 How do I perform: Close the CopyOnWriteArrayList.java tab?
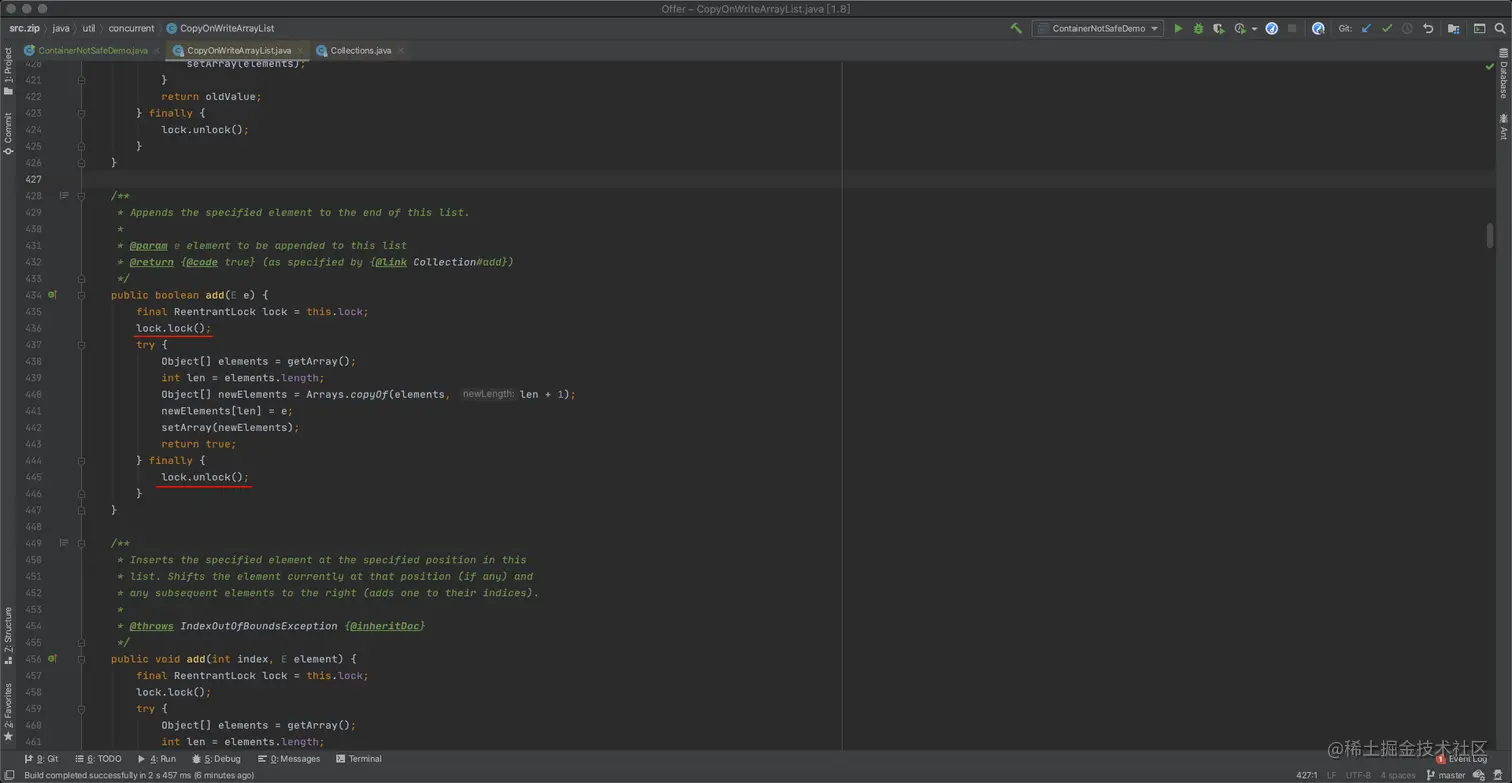pyautogui.click(x=300, y=50)
